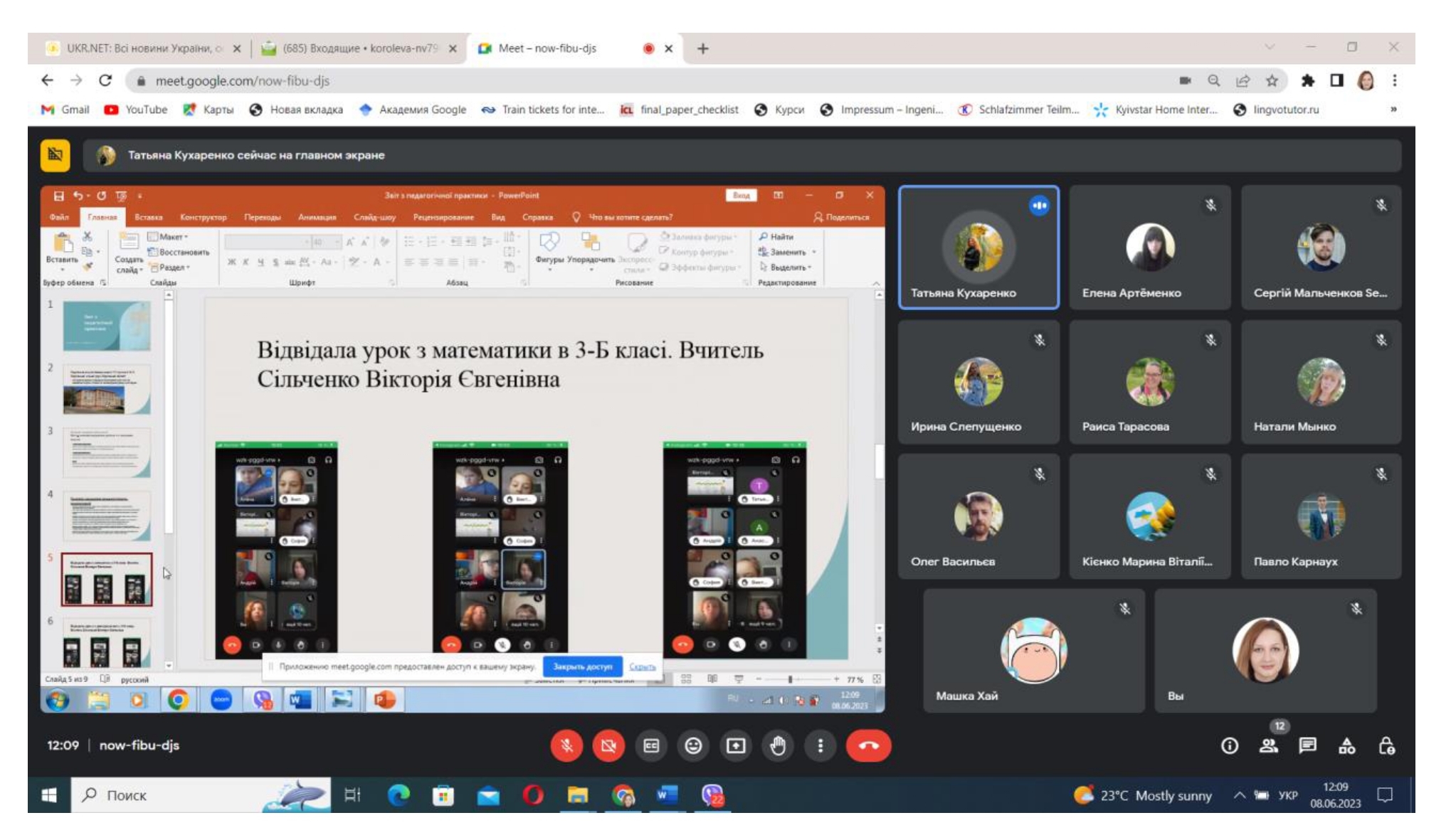Viewport: 1456px width, 835px height.
Task: Open the activities shapes icon
Action: pyautogui.click(x=1346, y=745)
